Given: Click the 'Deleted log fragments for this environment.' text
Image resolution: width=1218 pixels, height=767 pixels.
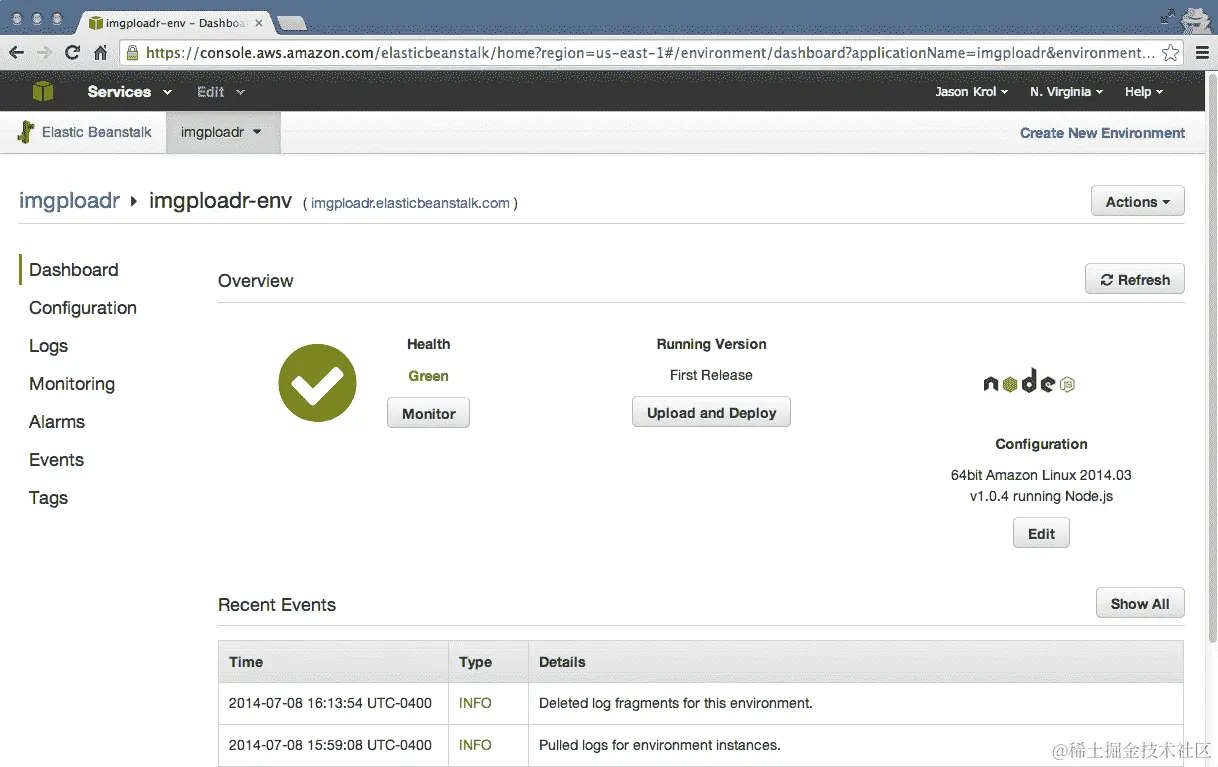Looking at the screenshot, I should pyautogui.click(x=675, y=703).
